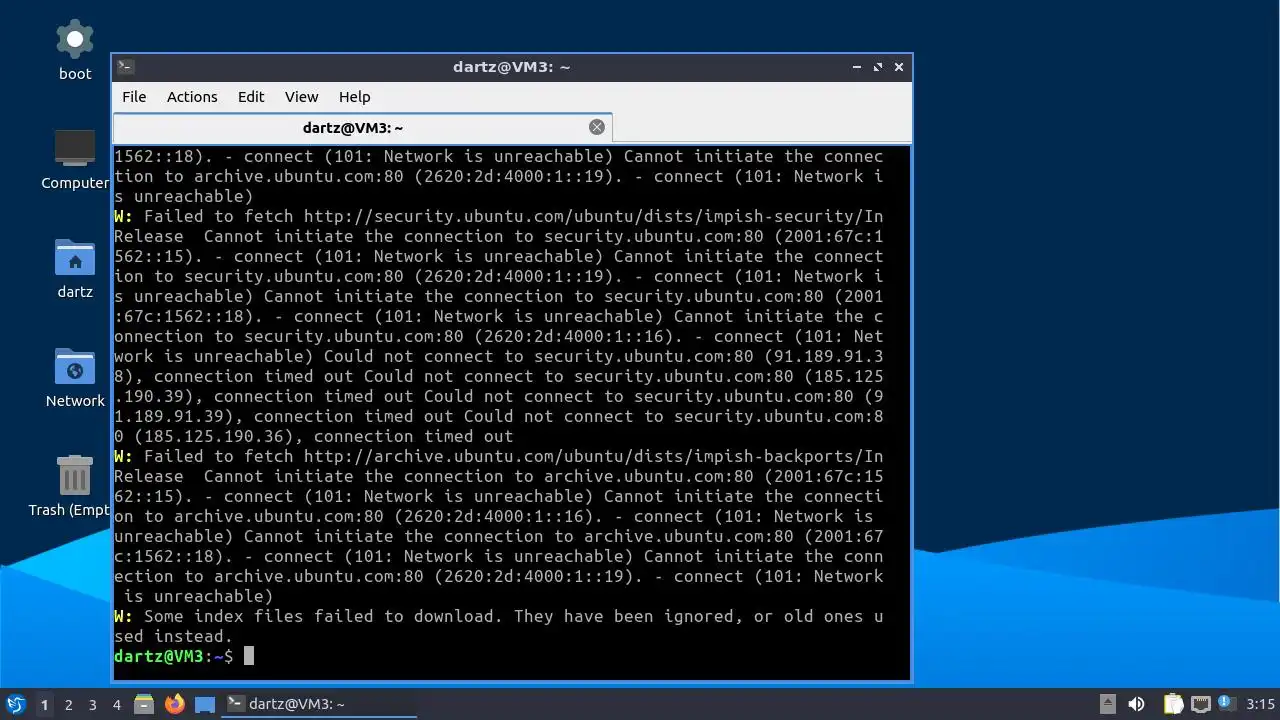This screenshot has width=1280, height=720.
Task: Select the dartz@VM3: ~ terminal tab
Action: pos(362,128)
